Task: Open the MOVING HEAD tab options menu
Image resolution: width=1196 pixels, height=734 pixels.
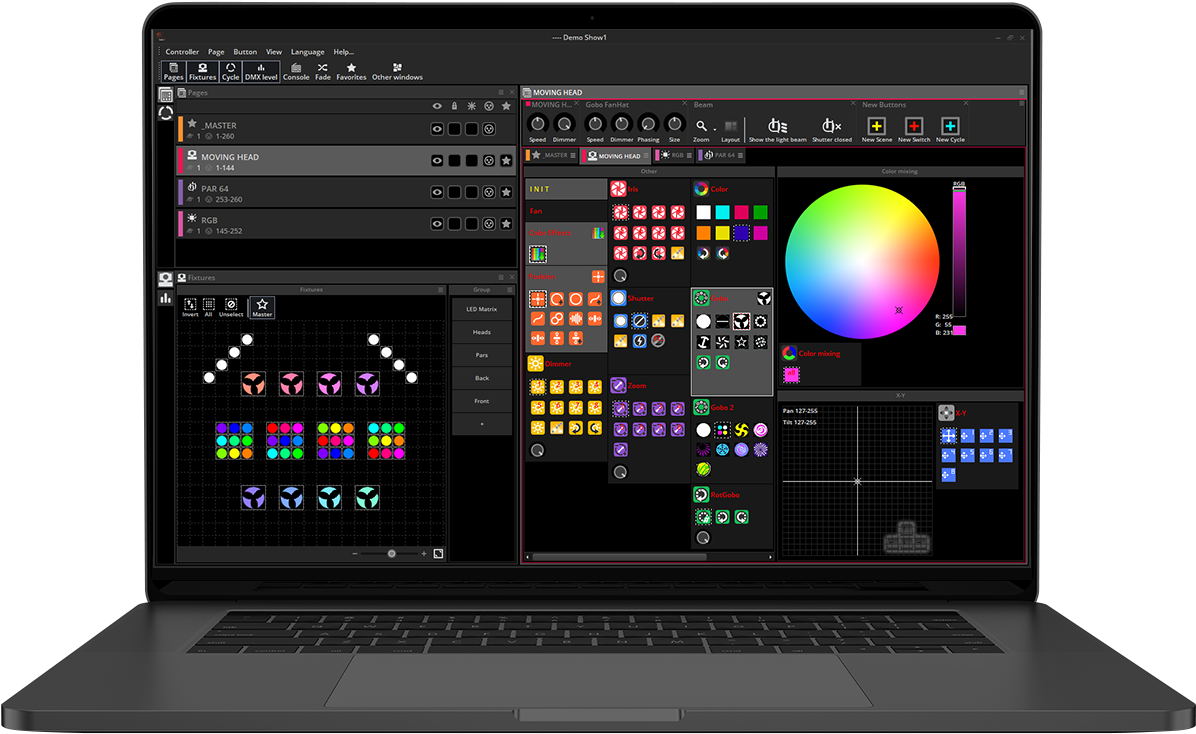Action: (648, 156)
